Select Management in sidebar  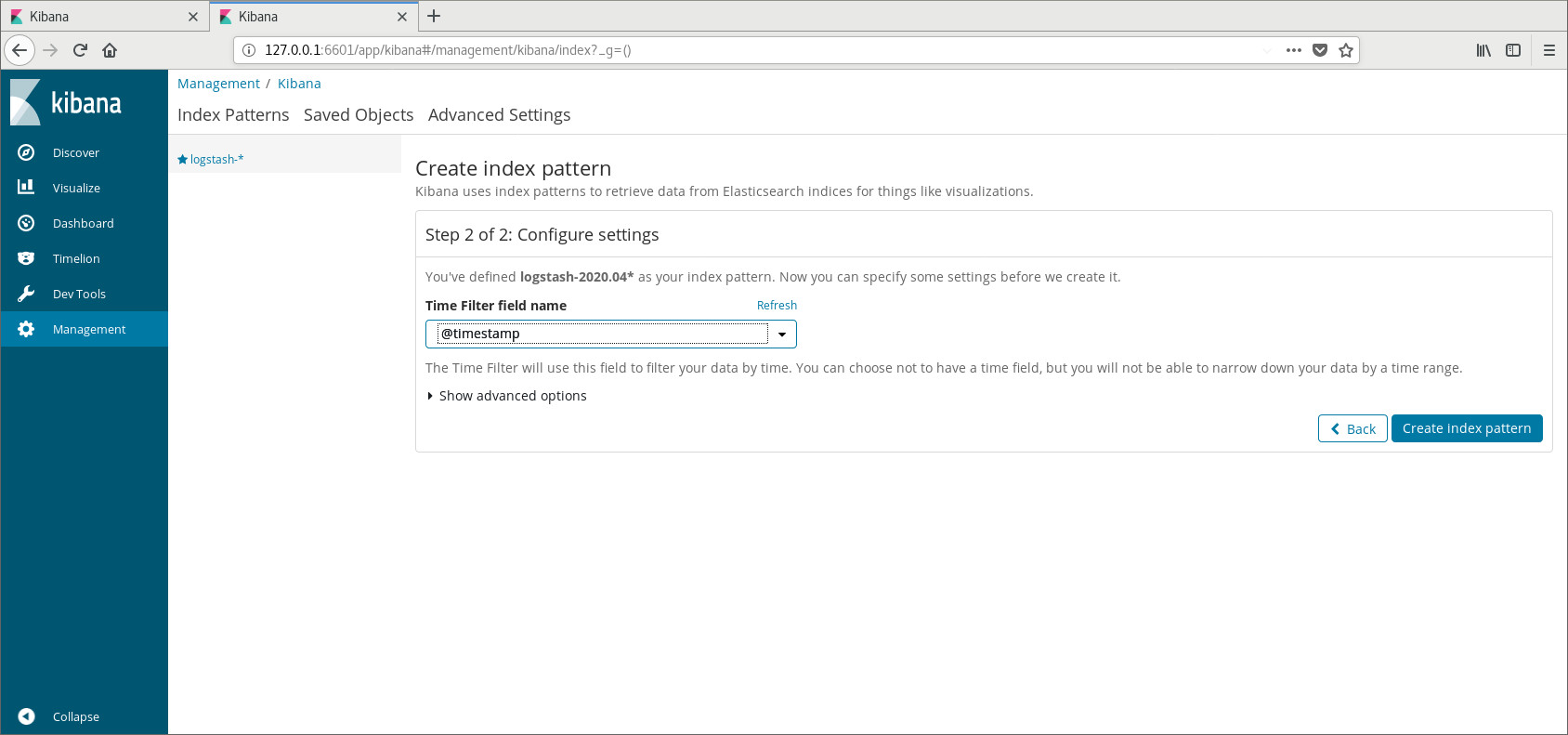89,330
